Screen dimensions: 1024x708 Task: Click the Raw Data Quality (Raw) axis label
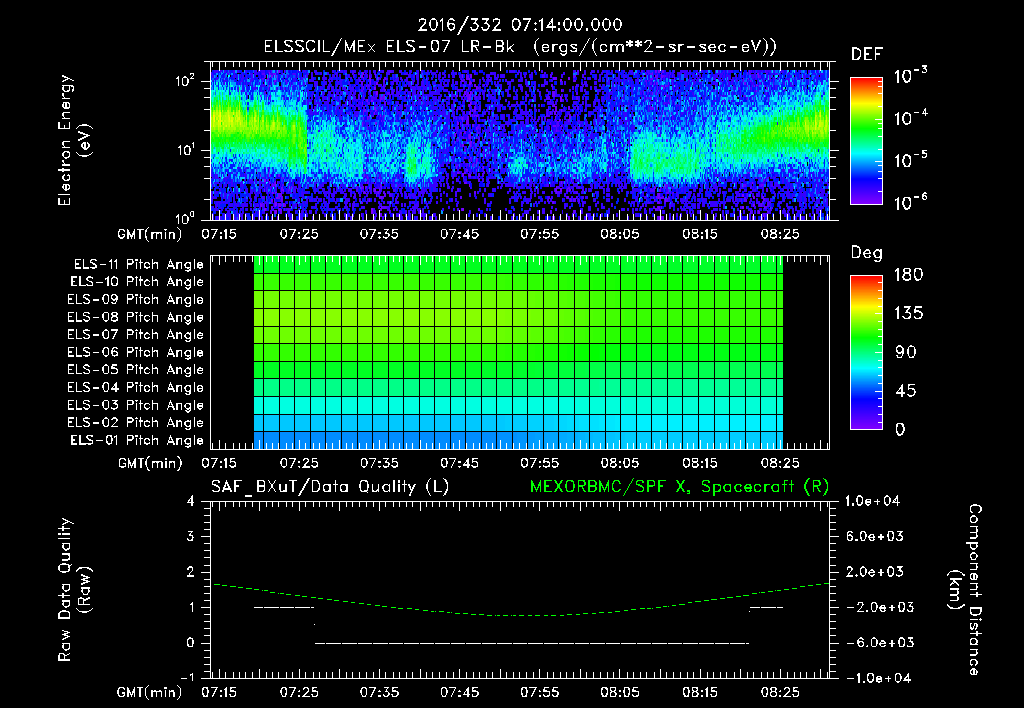(x=74, y=590)
